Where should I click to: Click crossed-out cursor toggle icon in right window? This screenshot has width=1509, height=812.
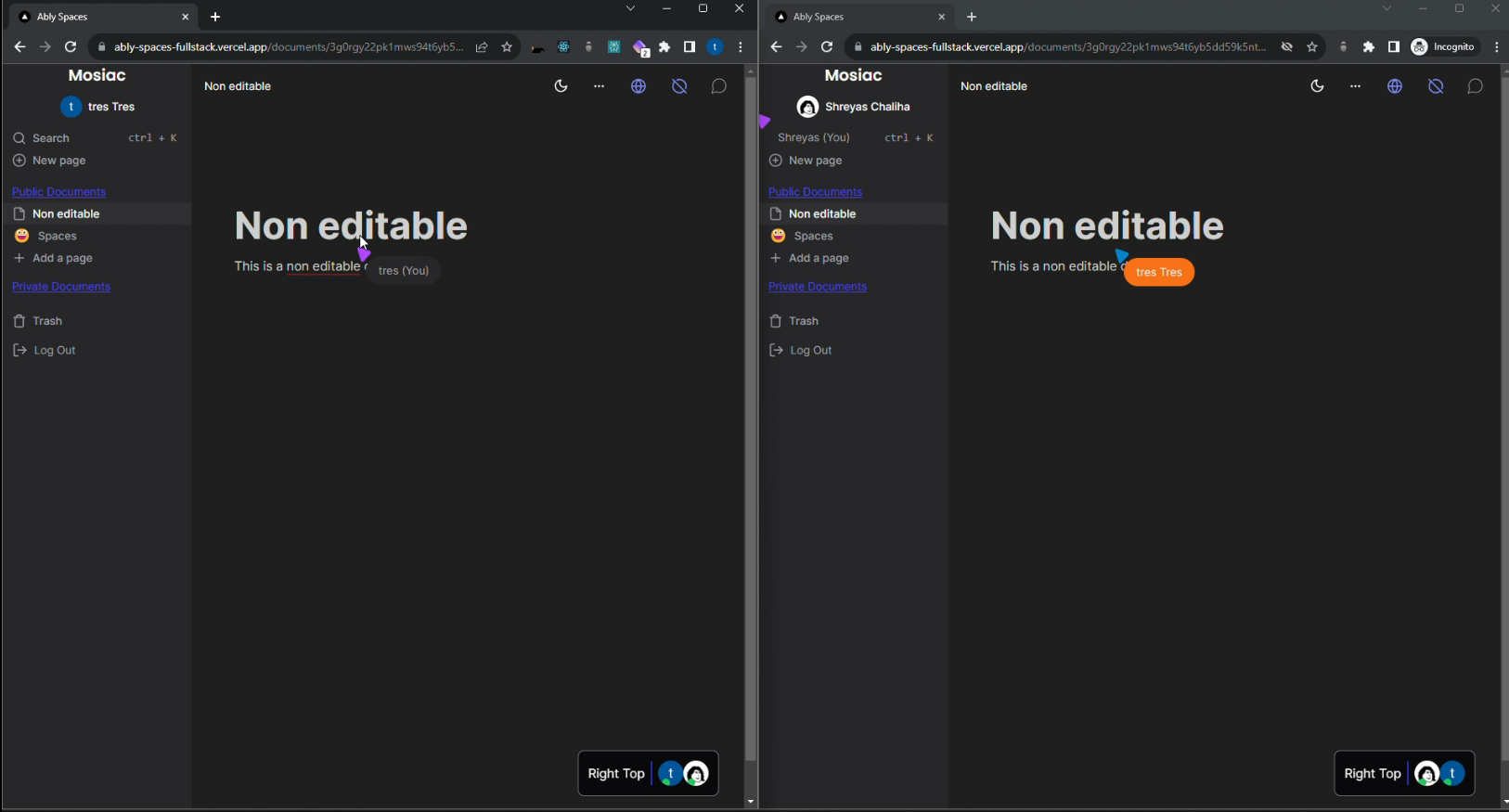1436,86
